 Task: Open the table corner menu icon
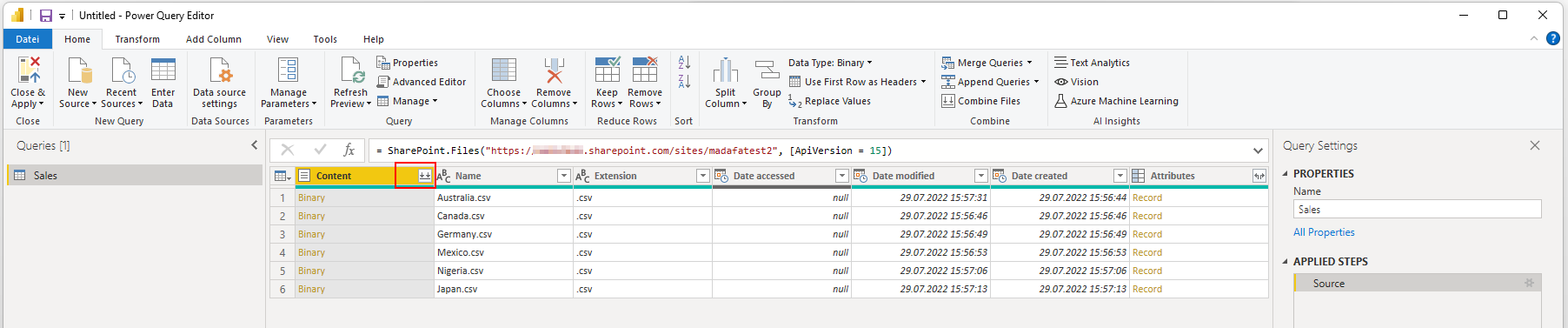(282, 176)
